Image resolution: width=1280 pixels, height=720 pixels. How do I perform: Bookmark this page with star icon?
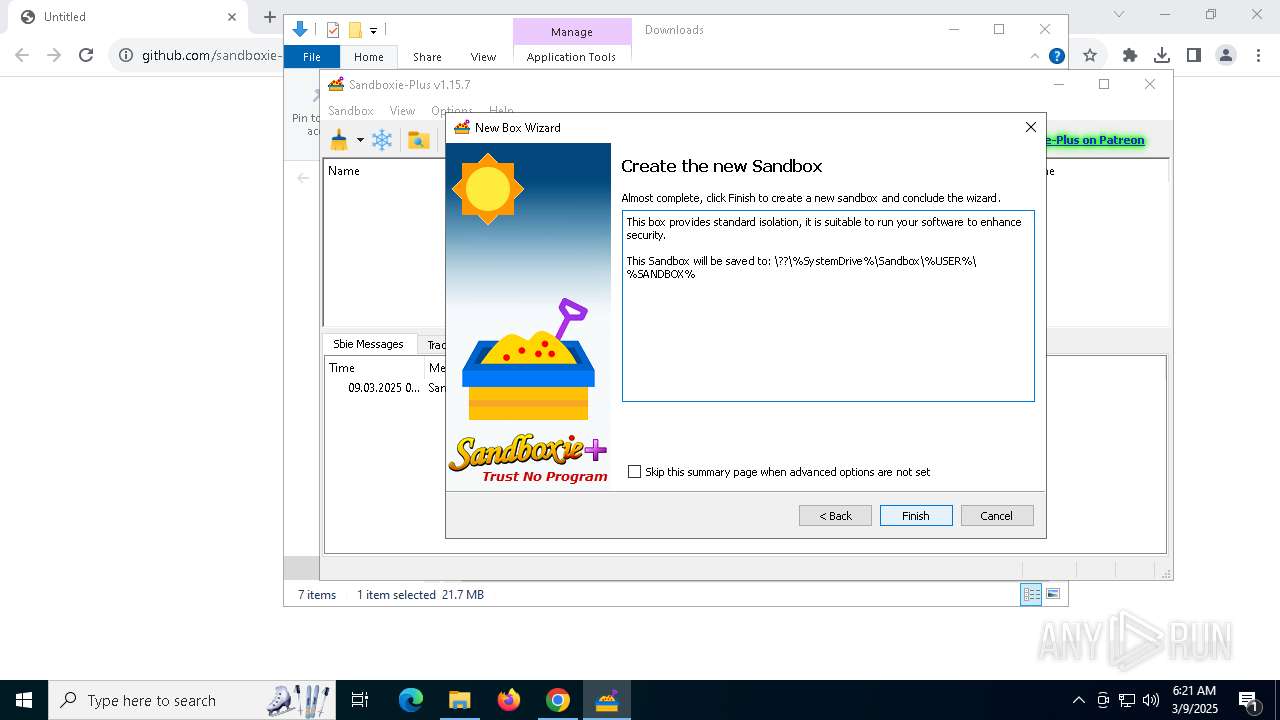pos(1090,55)
